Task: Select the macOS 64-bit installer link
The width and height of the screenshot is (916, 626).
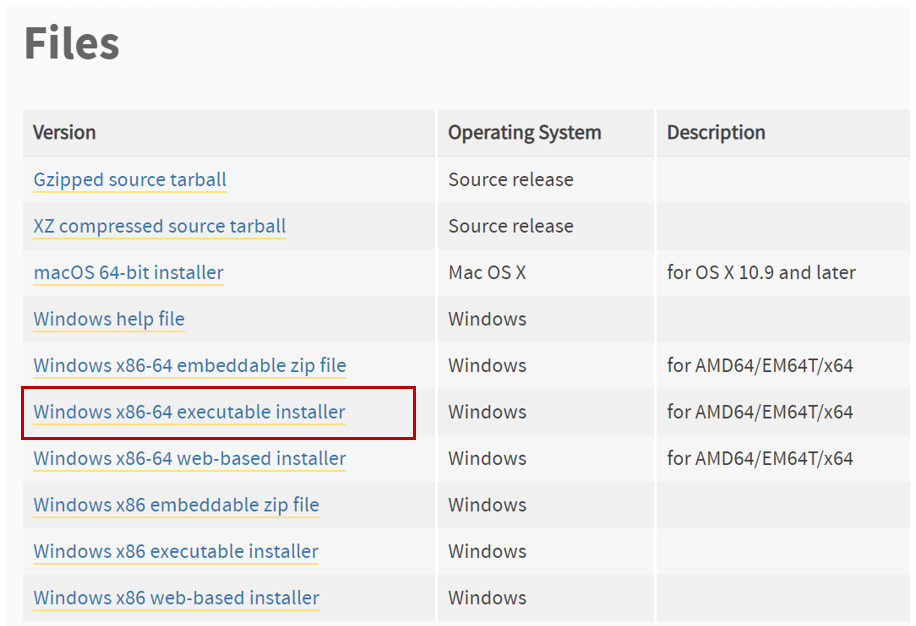Action: coord(129,273)
